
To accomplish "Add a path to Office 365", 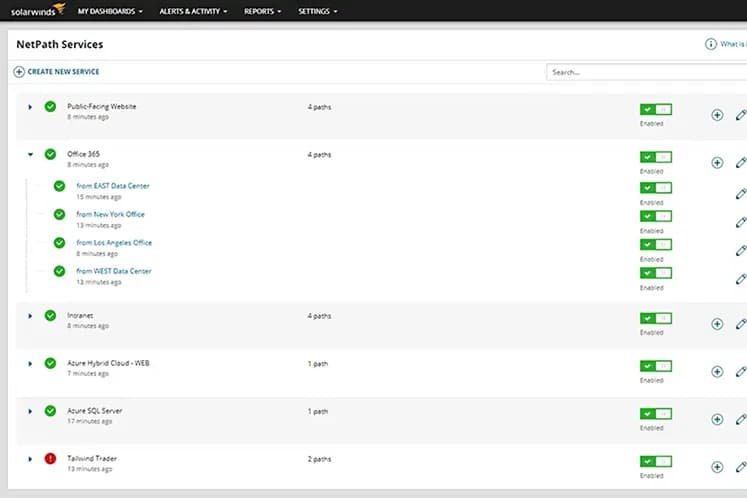I will (717, 163).
